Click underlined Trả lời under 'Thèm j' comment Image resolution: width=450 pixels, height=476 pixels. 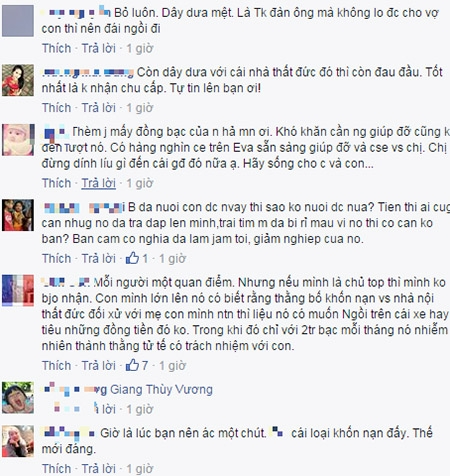click(x=99, y=183)
